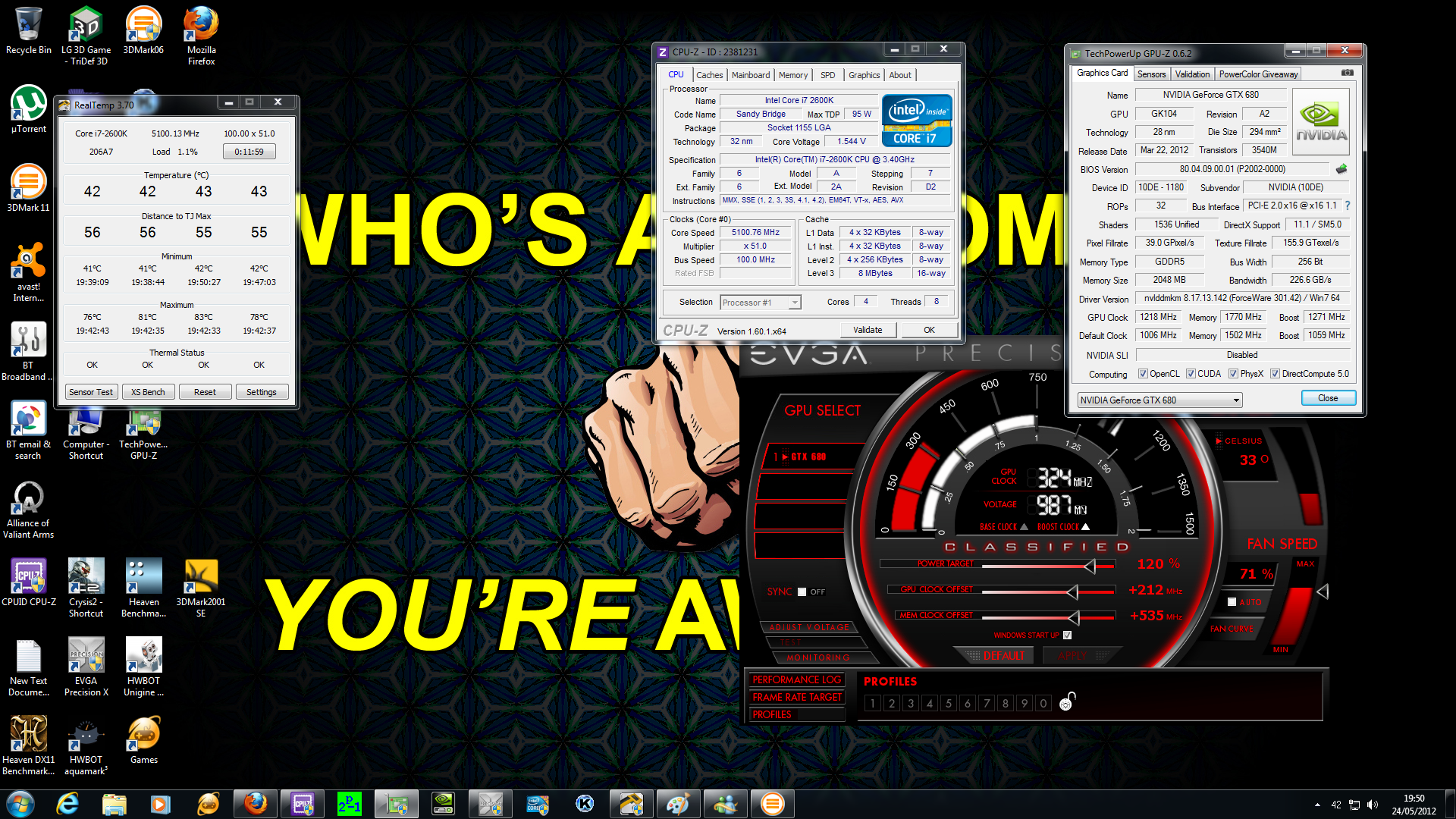Open the Games desktop folder icon
1456x819 pixels.
[143, 740]
